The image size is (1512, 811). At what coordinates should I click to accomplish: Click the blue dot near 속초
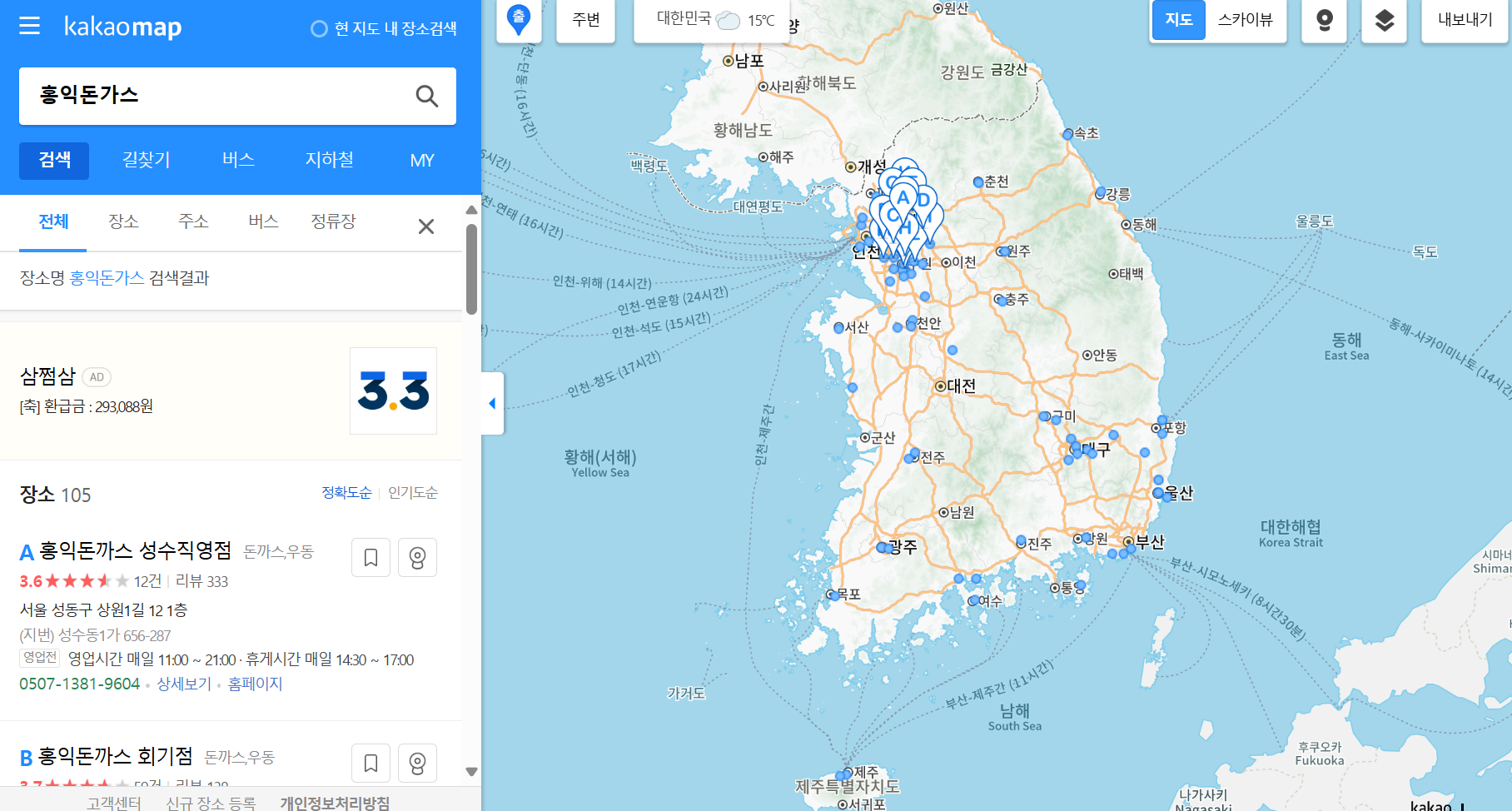pos(1067,134)
